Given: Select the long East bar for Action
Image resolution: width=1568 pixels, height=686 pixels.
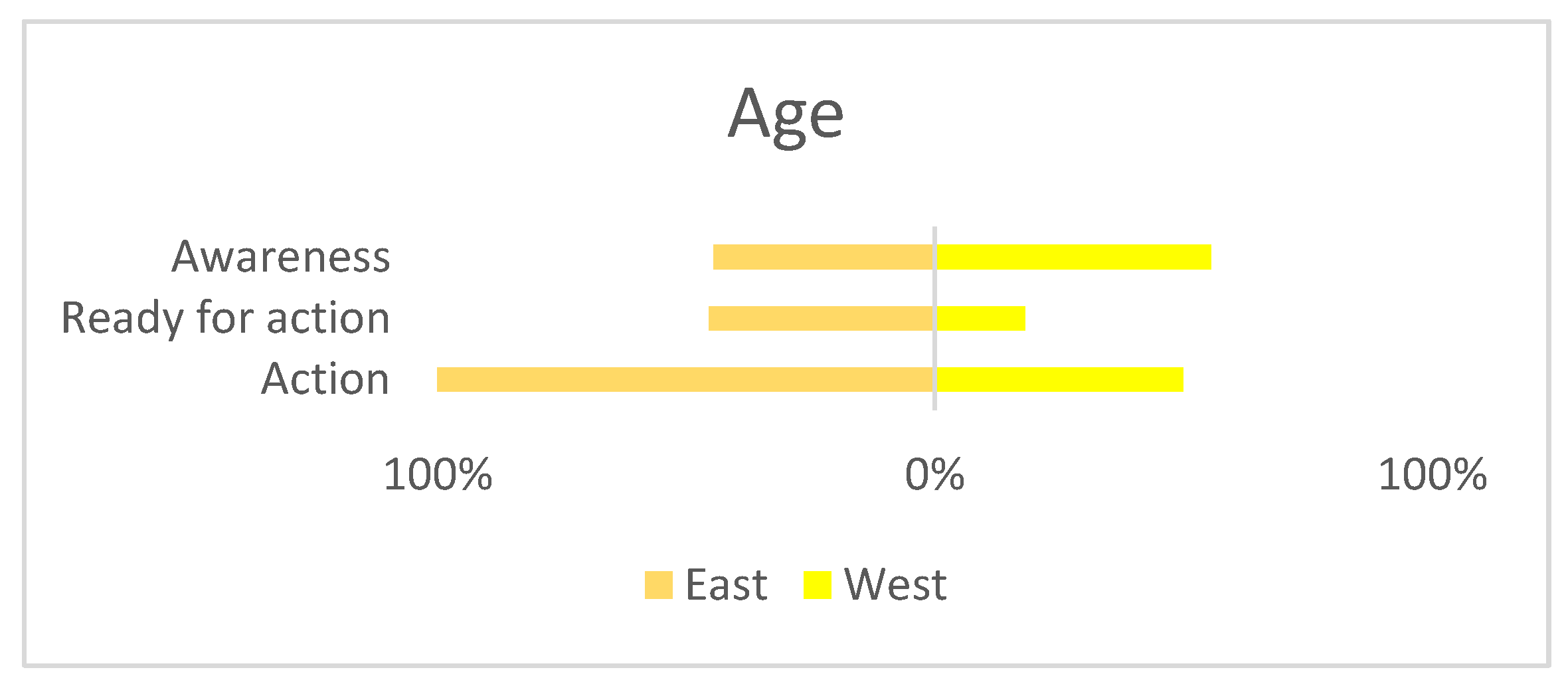Looking at the screenshot, I should pyautogui.click(x=684, y=379).
